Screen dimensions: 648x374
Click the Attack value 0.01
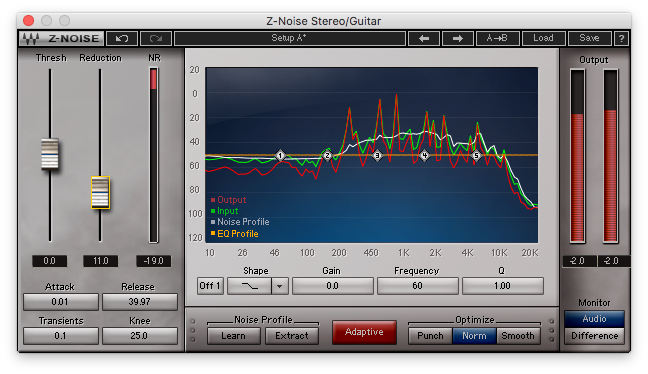click(x=61, y=302)
